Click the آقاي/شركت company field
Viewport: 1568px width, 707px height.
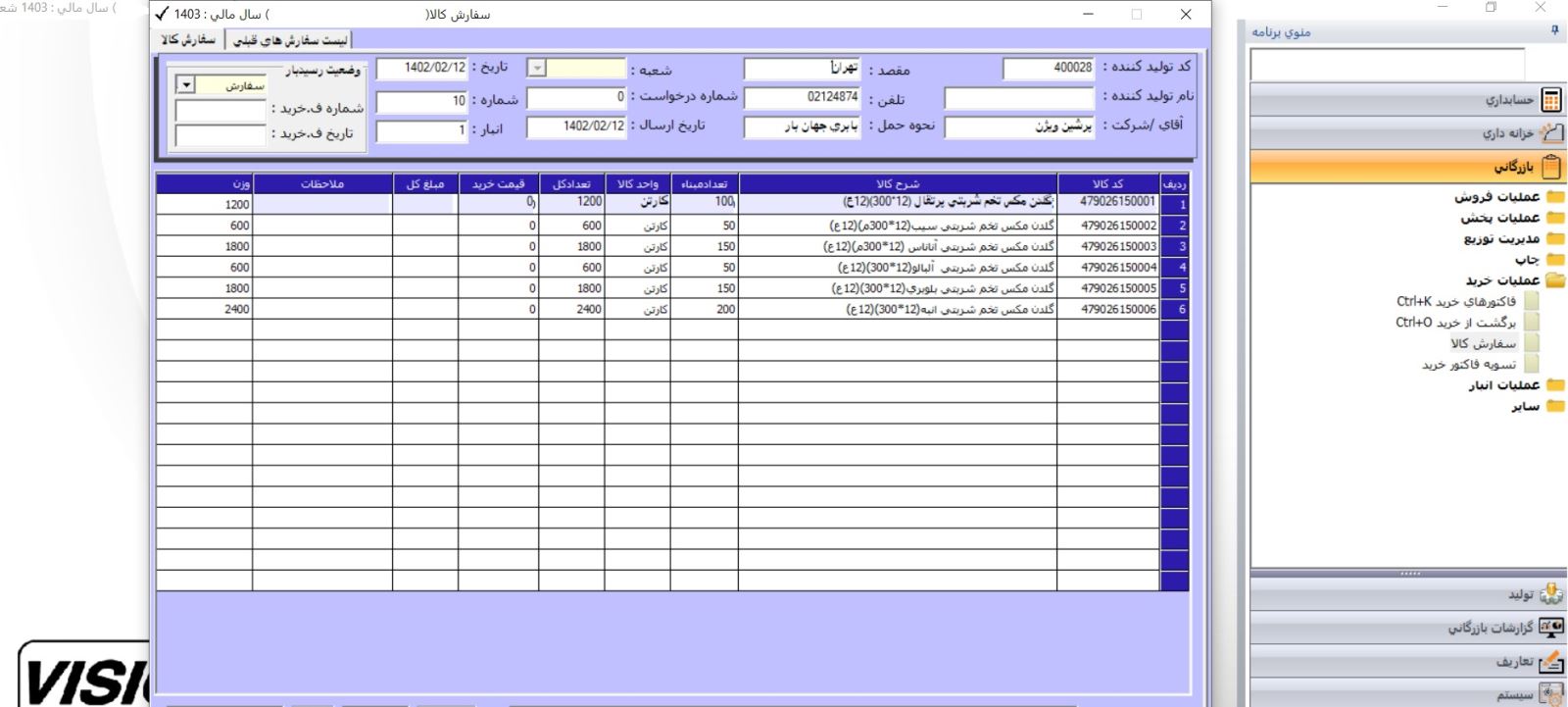coord(1019,127)
